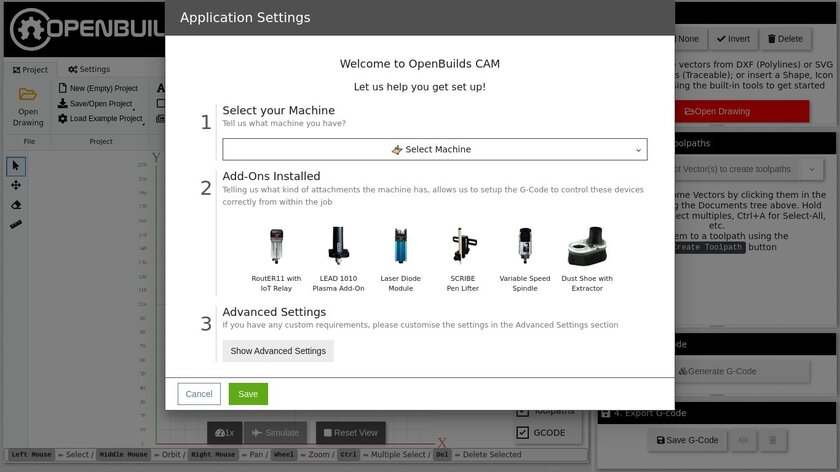Click the Delete button in background panel

pyautogui.click(x=785, y=39)
